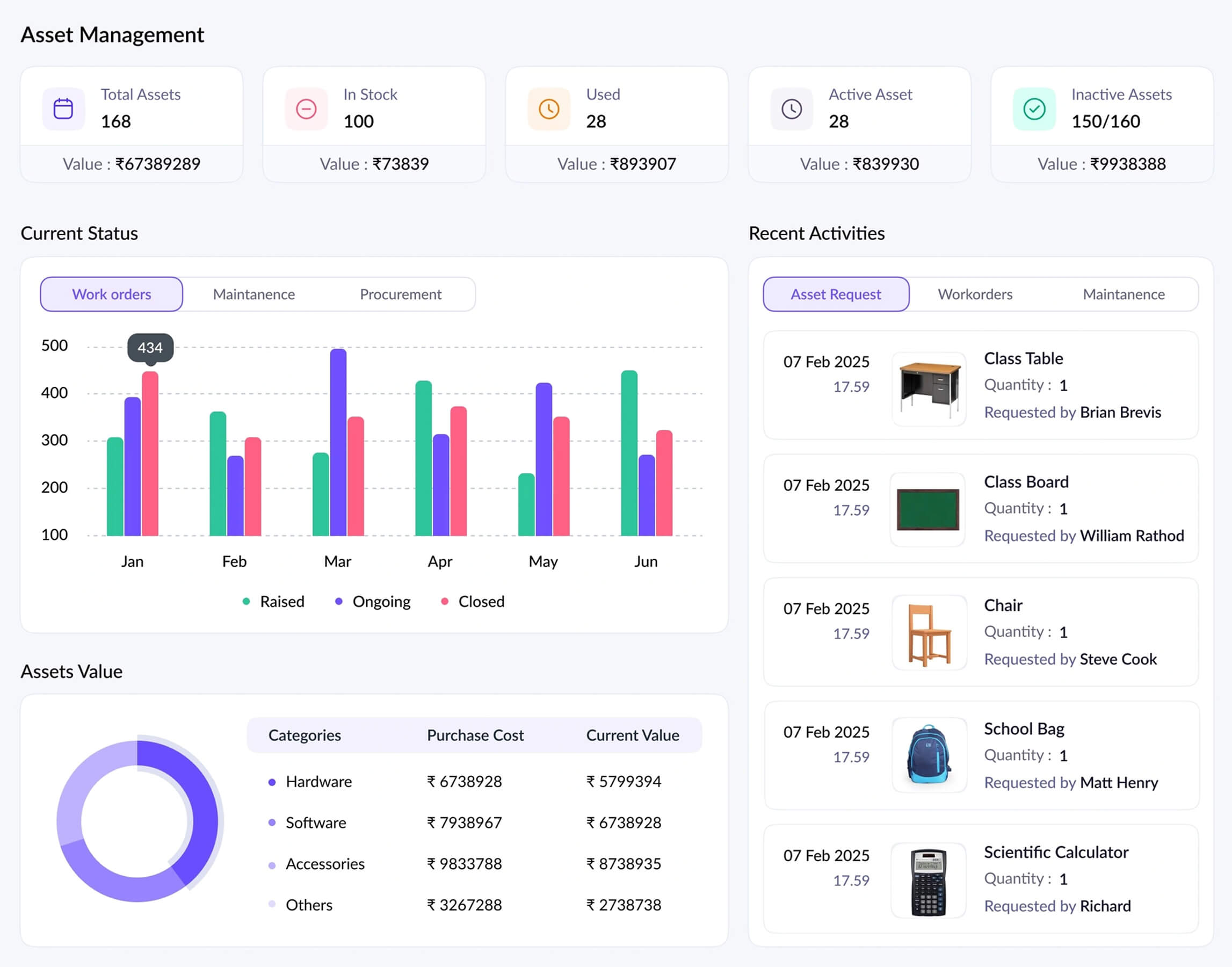The width and height of the screenshot is (1232, 967).
Task: Click the green Inactive Assets checkmark icon
Action: (1034, 109)
